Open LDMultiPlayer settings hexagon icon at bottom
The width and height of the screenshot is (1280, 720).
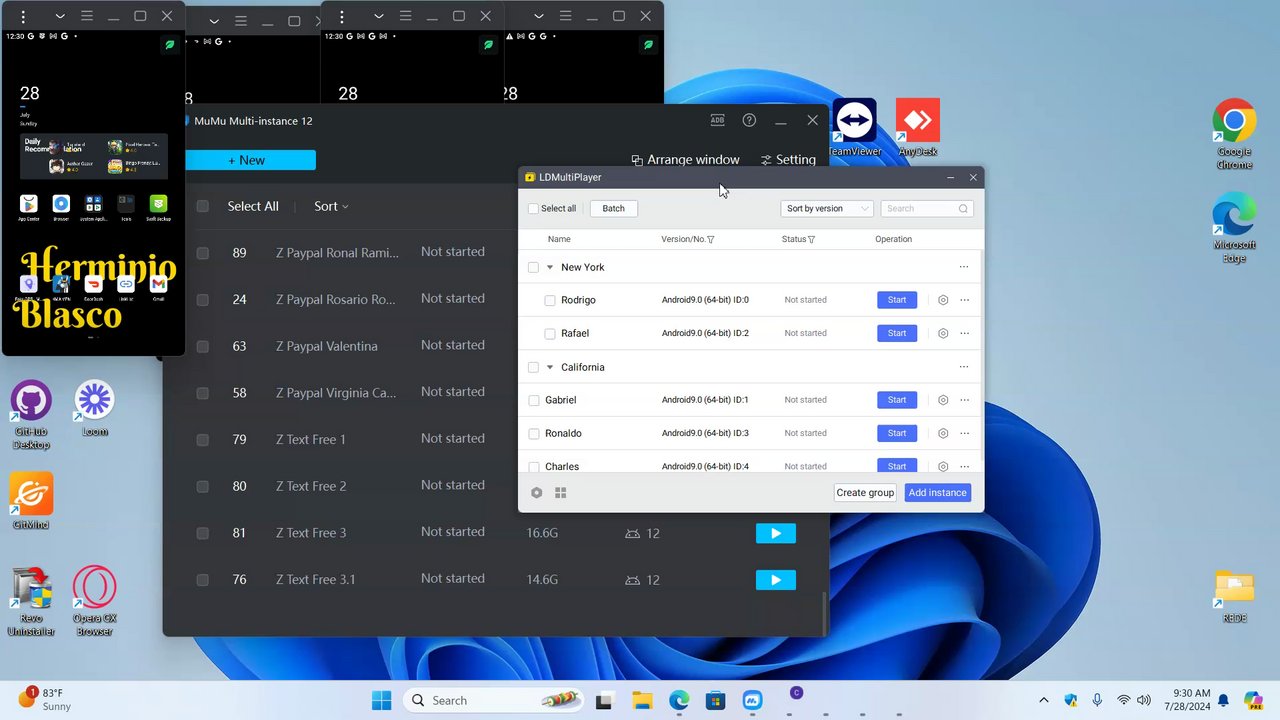point(537,493)
